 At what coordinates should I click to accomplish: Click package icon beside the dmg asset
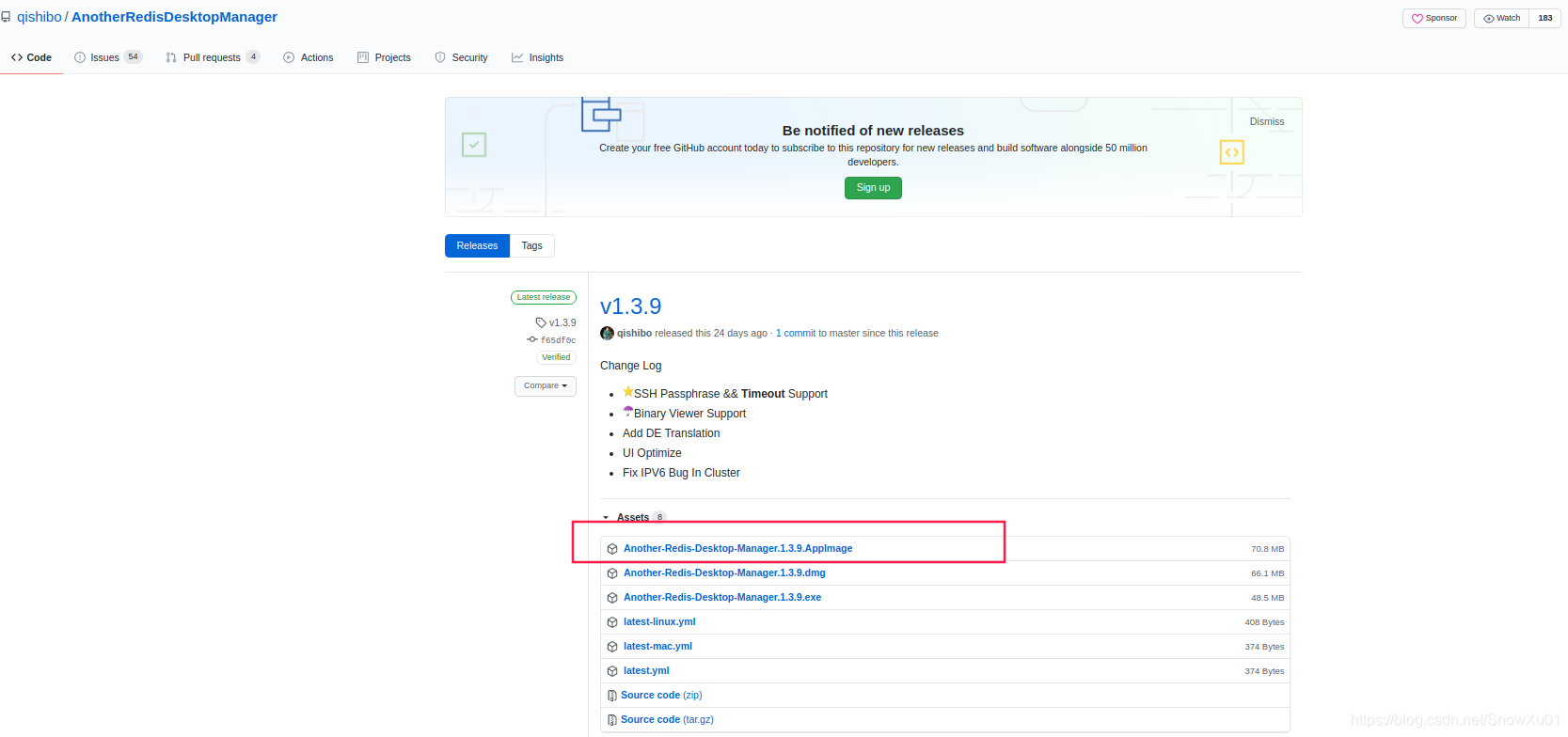[x=612, y=573]
